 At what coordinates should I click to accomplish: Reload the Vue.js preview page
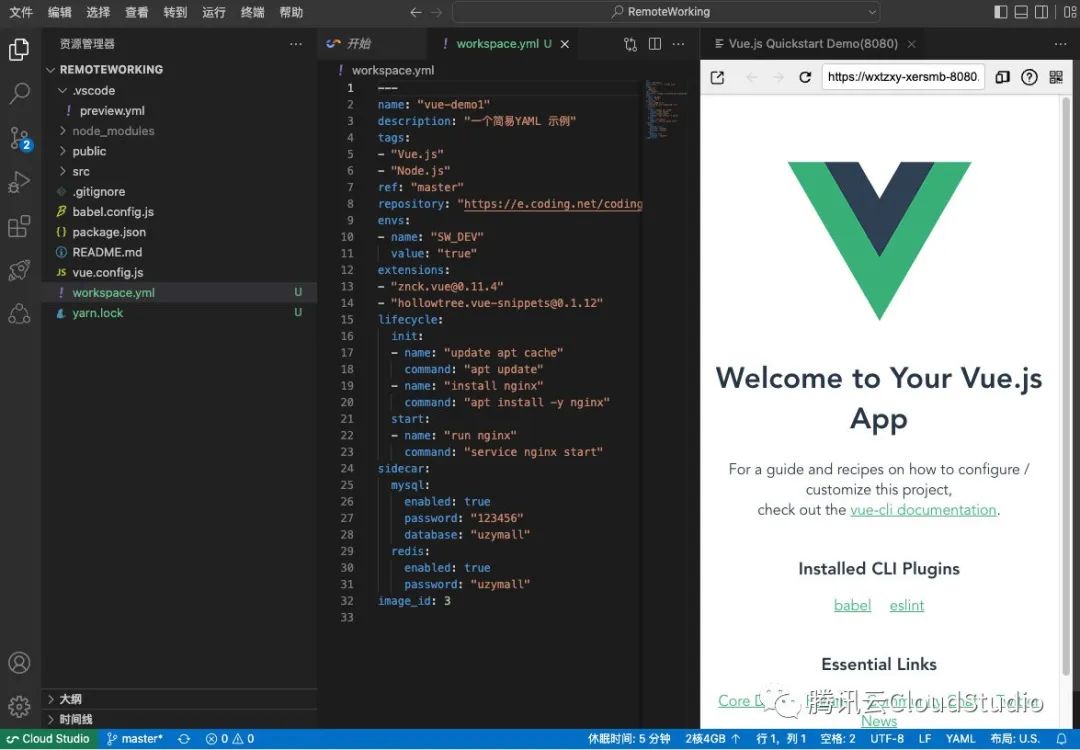tap(804, 77)
